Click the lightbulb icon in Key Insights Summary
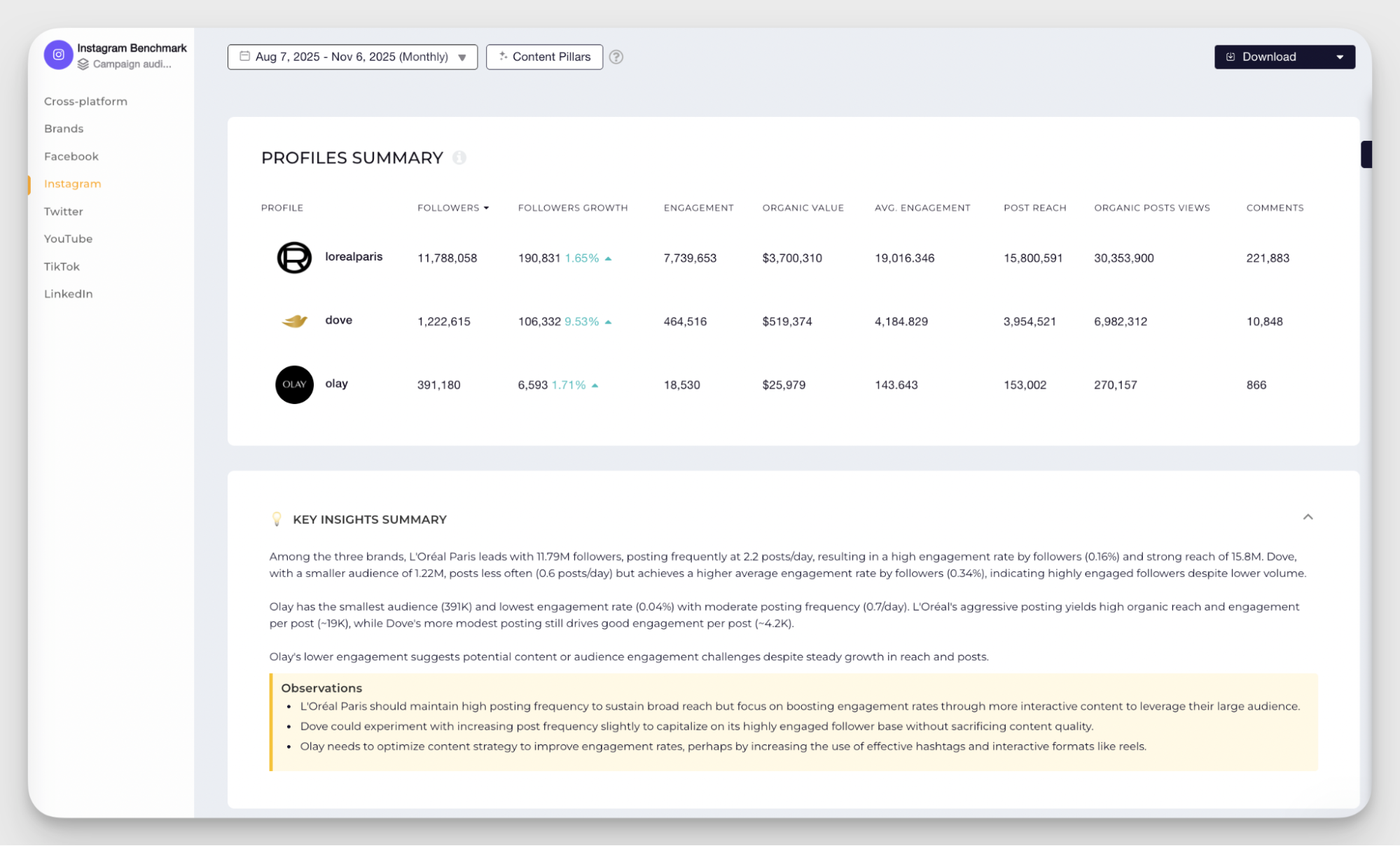Screen dimensions: 1400x846 coord(277,519)
